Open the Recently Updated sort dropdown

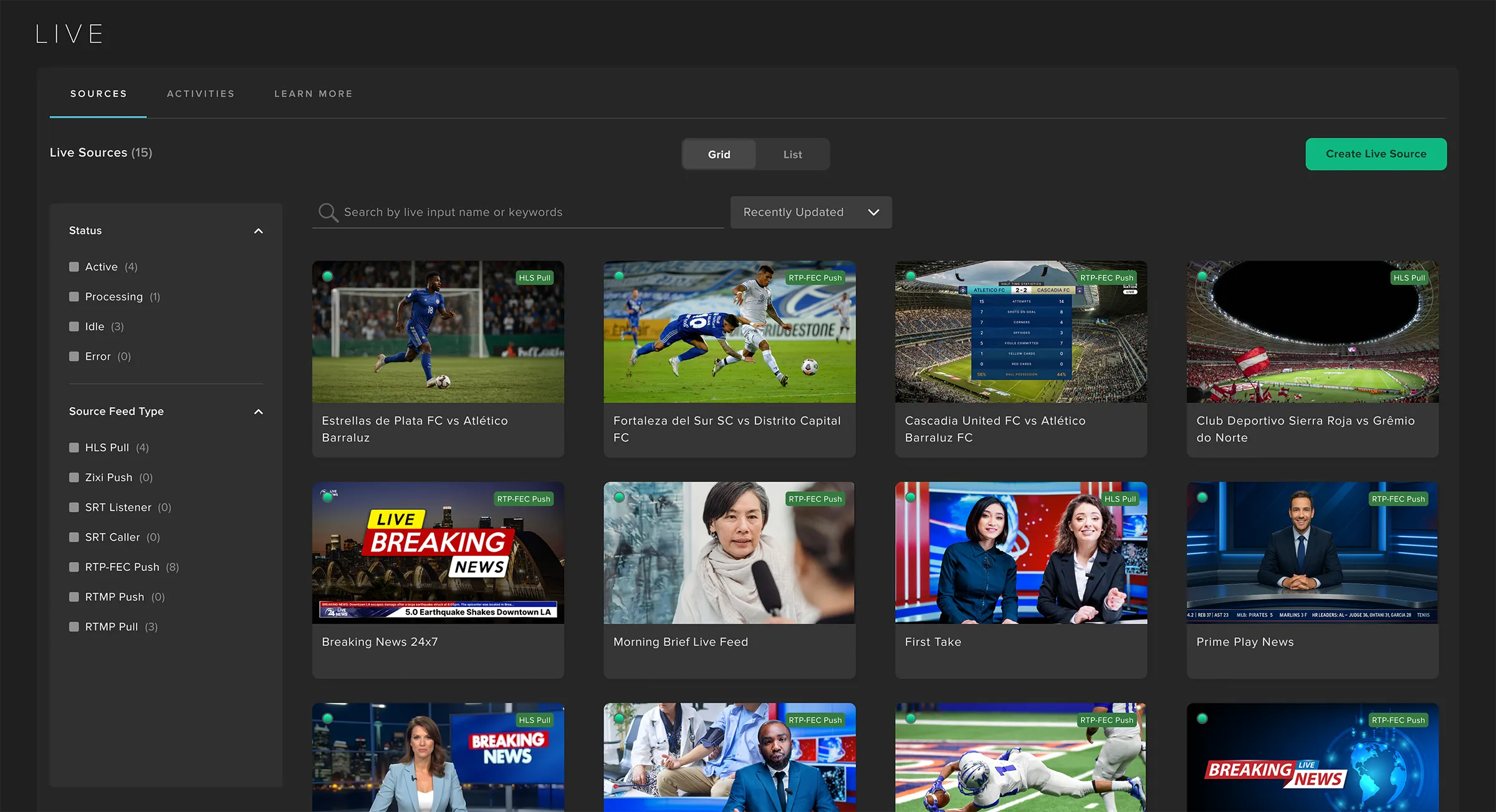(x=811, y=213)
